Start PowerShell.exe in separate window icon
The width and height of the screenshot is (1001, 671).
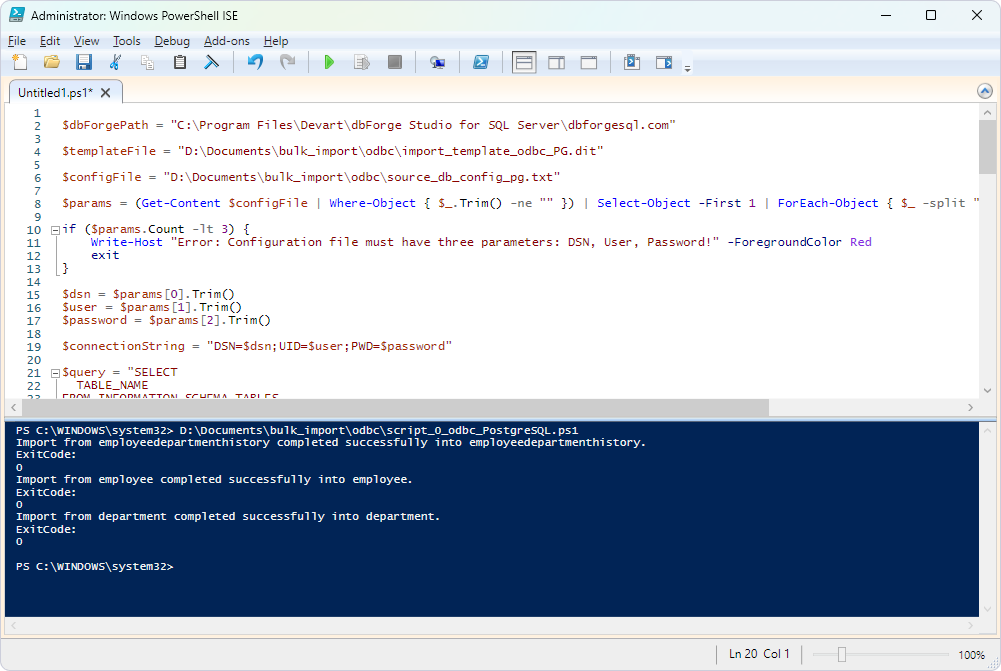point(481,62)
